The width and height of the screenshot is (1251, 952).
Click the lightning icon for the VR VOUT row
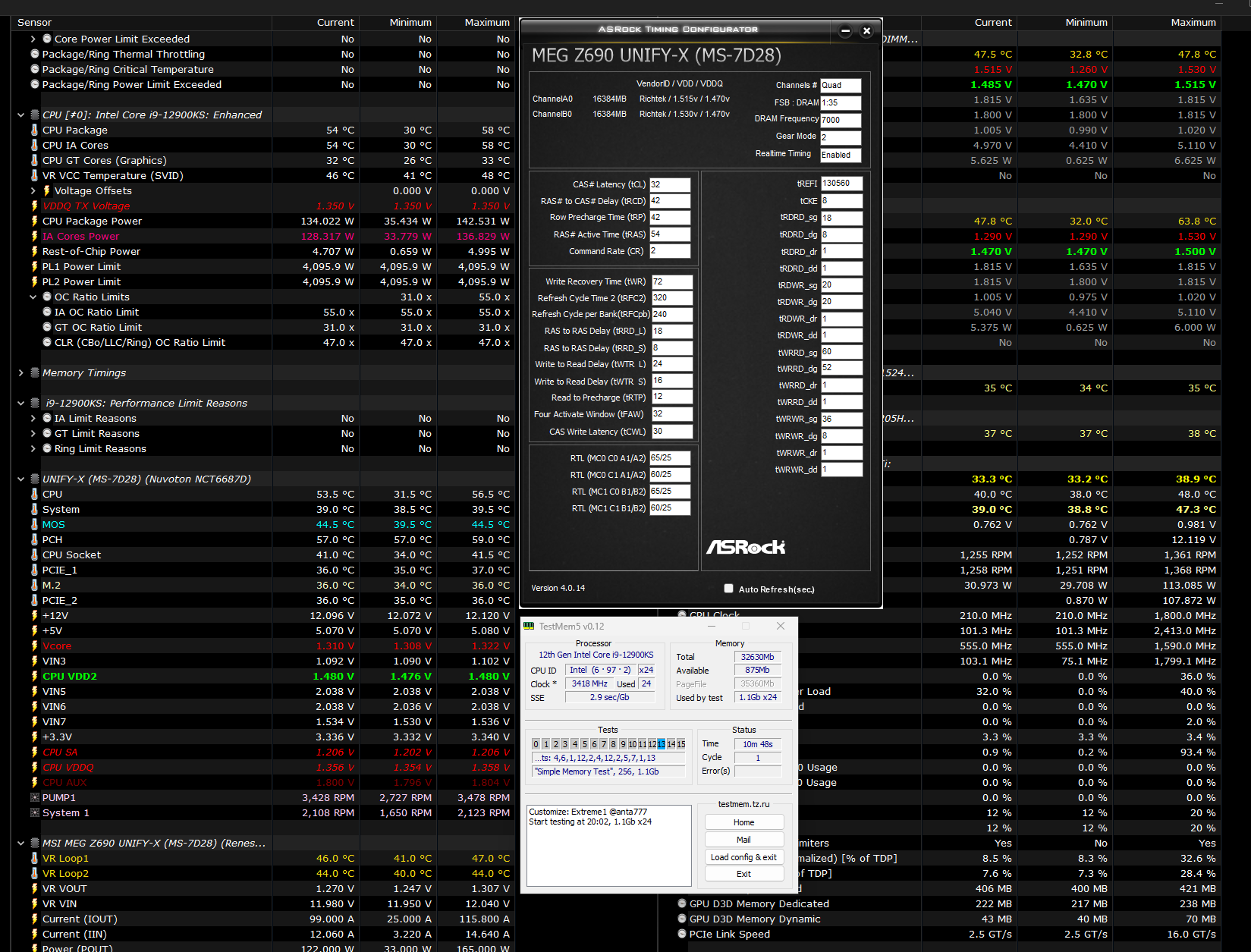coord(34,888)
